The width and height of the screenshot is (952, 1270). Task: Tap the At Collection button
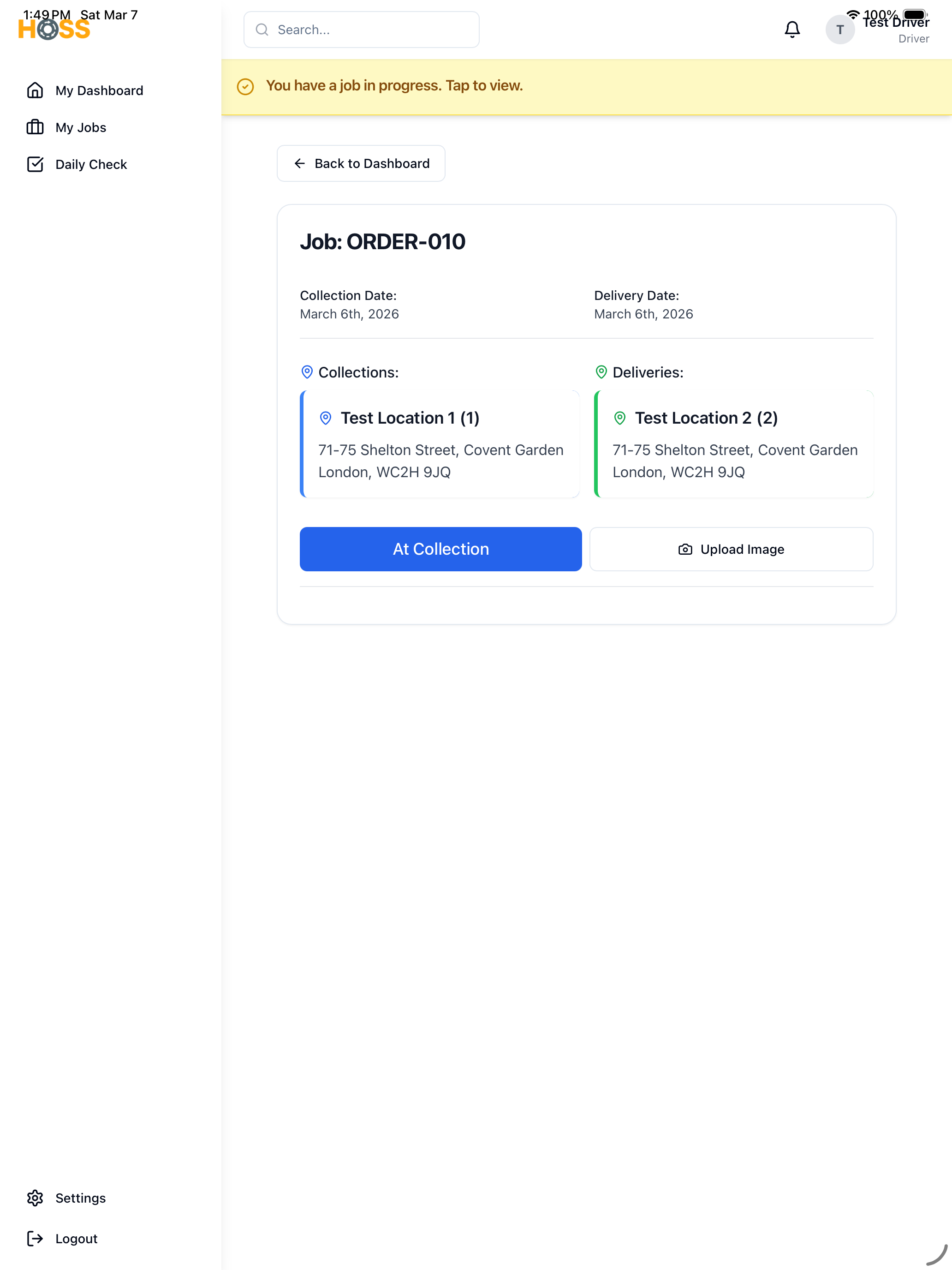coord(440,549)
